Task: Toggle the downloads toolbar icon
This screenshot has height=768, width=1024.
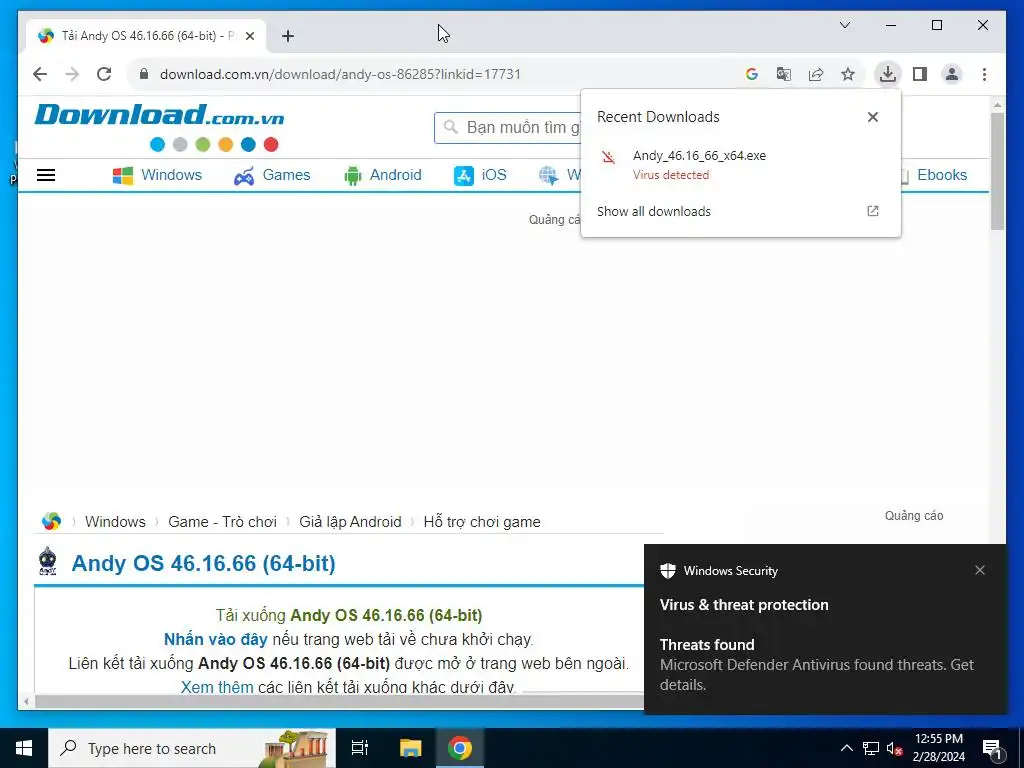Action: [888, 74]
